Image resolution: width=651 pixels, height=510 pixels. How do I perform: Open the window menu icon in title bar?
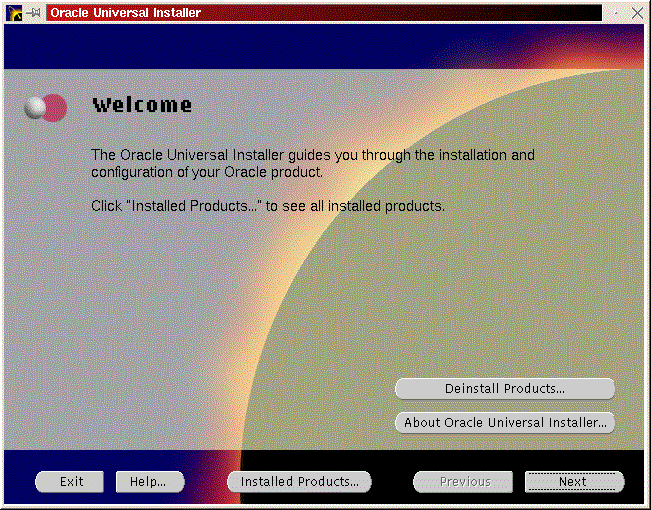point(13,13)
